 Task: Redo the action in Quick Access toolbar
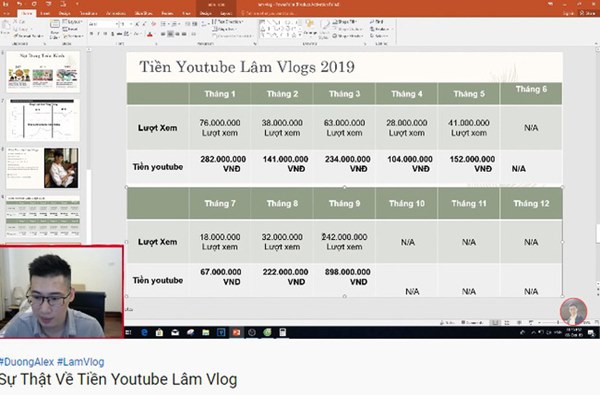click(x=34, y=4)
